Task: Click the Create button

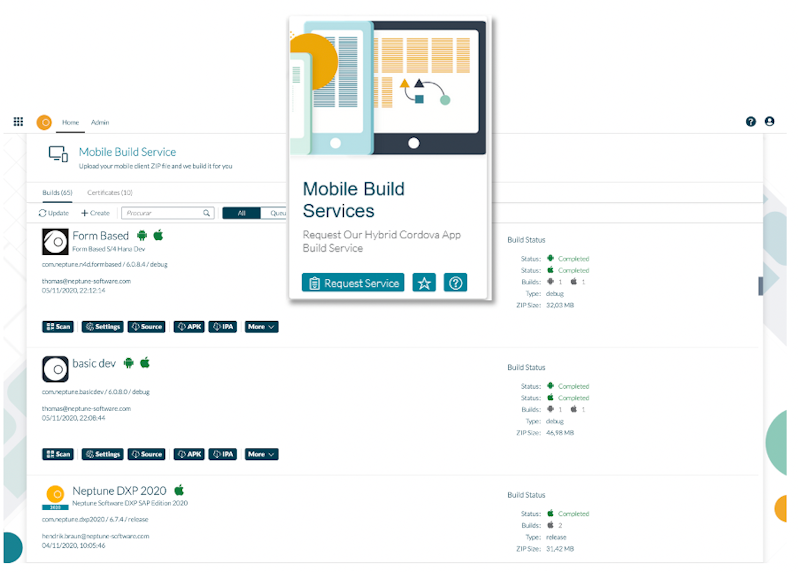Action: pyautogui.click(x=96, y=213)
